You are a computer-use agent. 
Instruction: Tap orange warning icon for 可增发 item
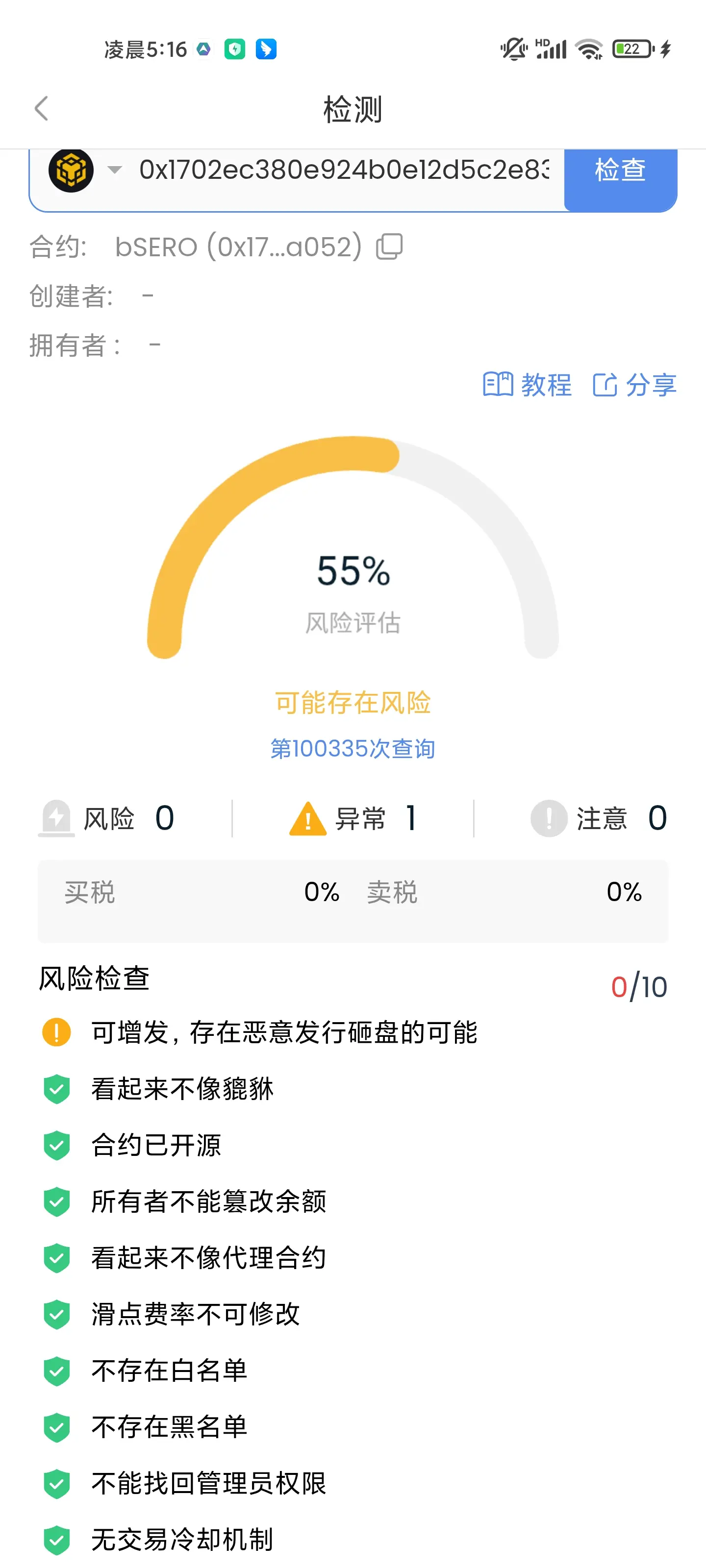coord(57,1032)
